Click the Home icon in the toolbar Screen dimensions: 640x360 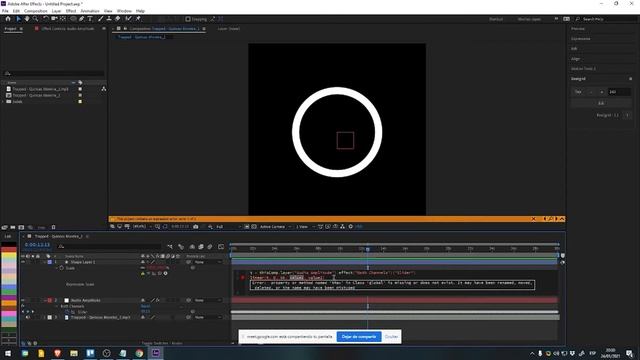tap(8, 19)
